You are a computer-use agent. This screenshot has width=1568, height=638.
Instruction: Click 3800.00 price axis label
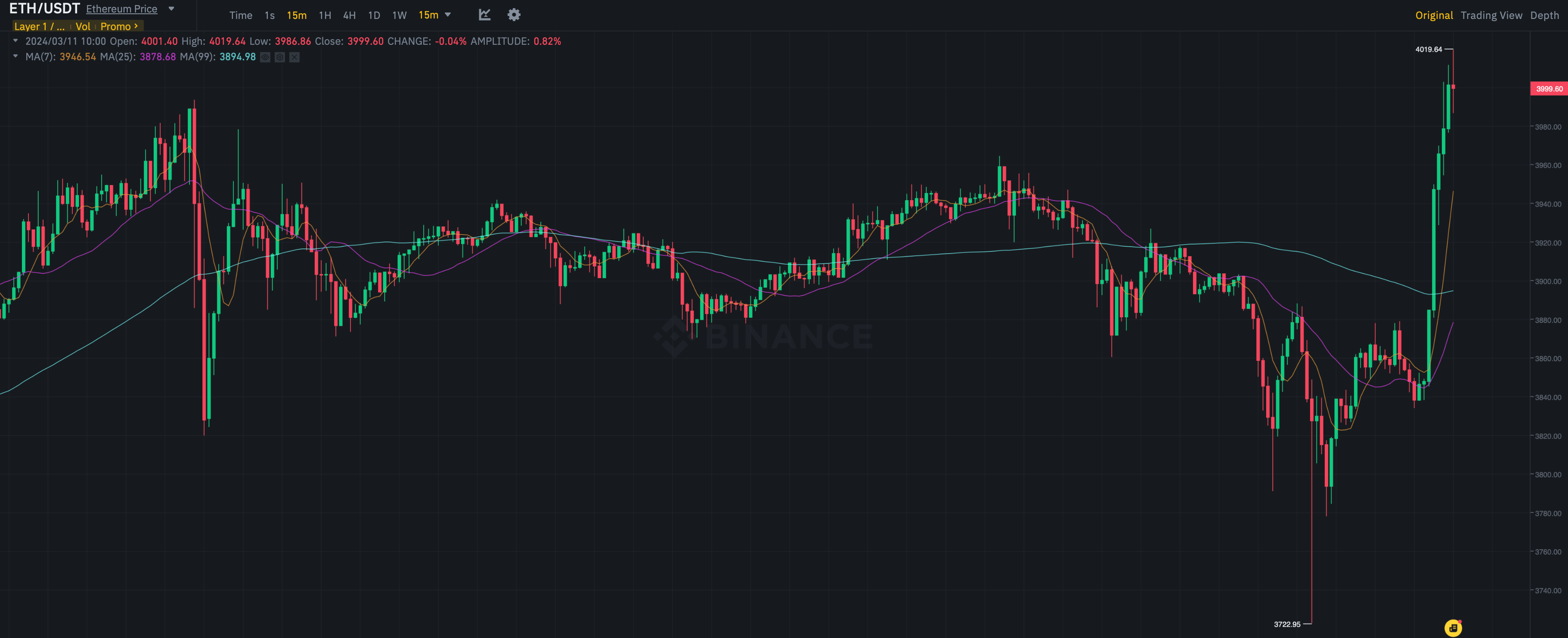1548,474
